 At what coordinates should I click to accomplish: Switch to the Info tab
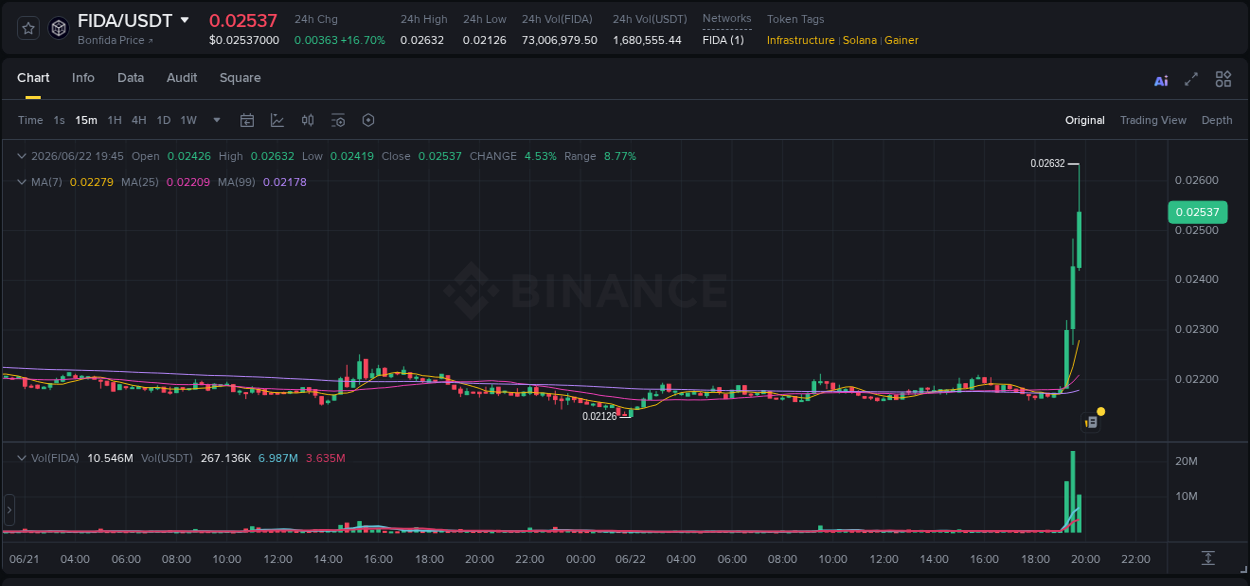(83, 78)
